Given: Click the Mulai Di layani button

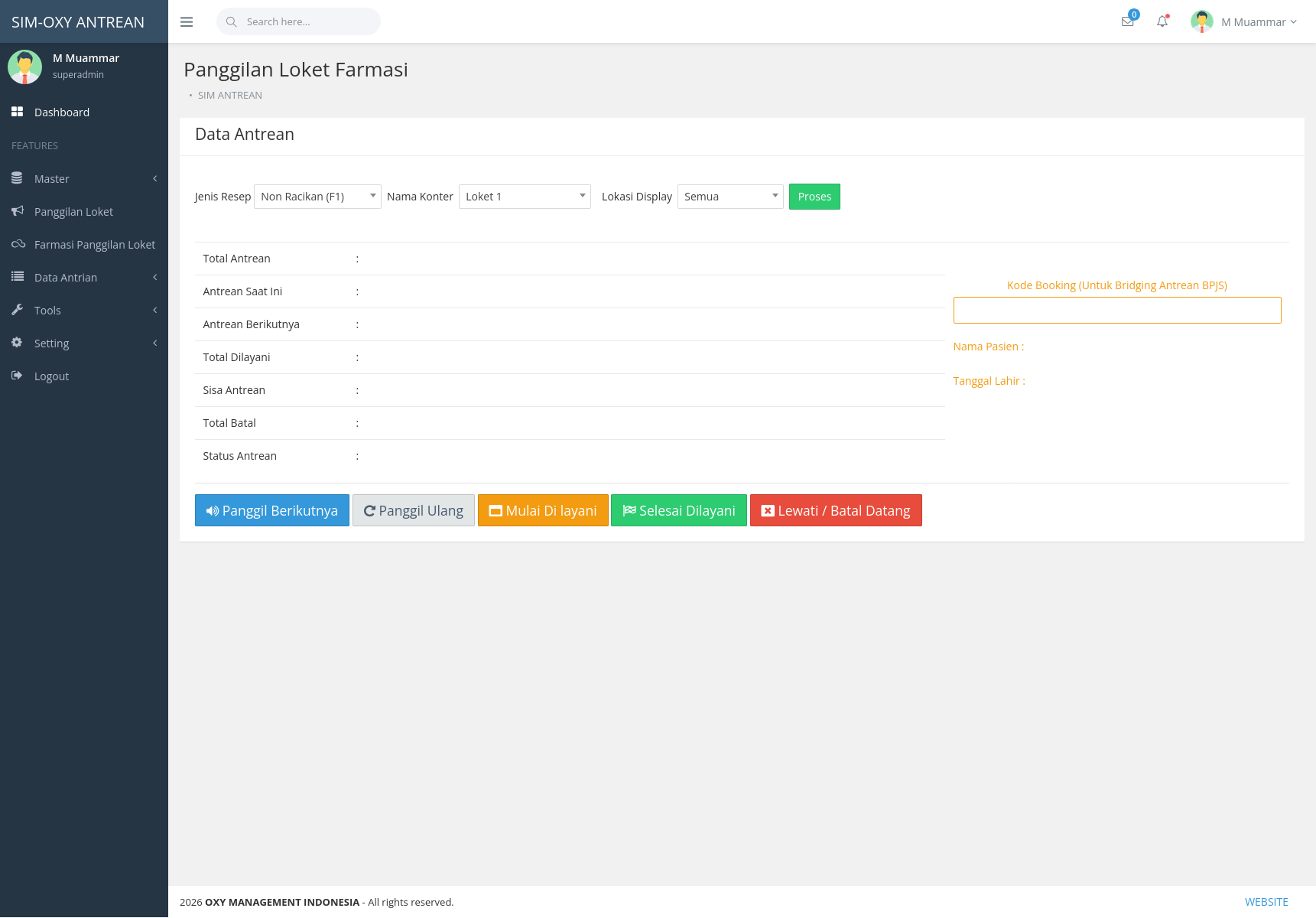Looking at the screenshot, I should (543, 510).
